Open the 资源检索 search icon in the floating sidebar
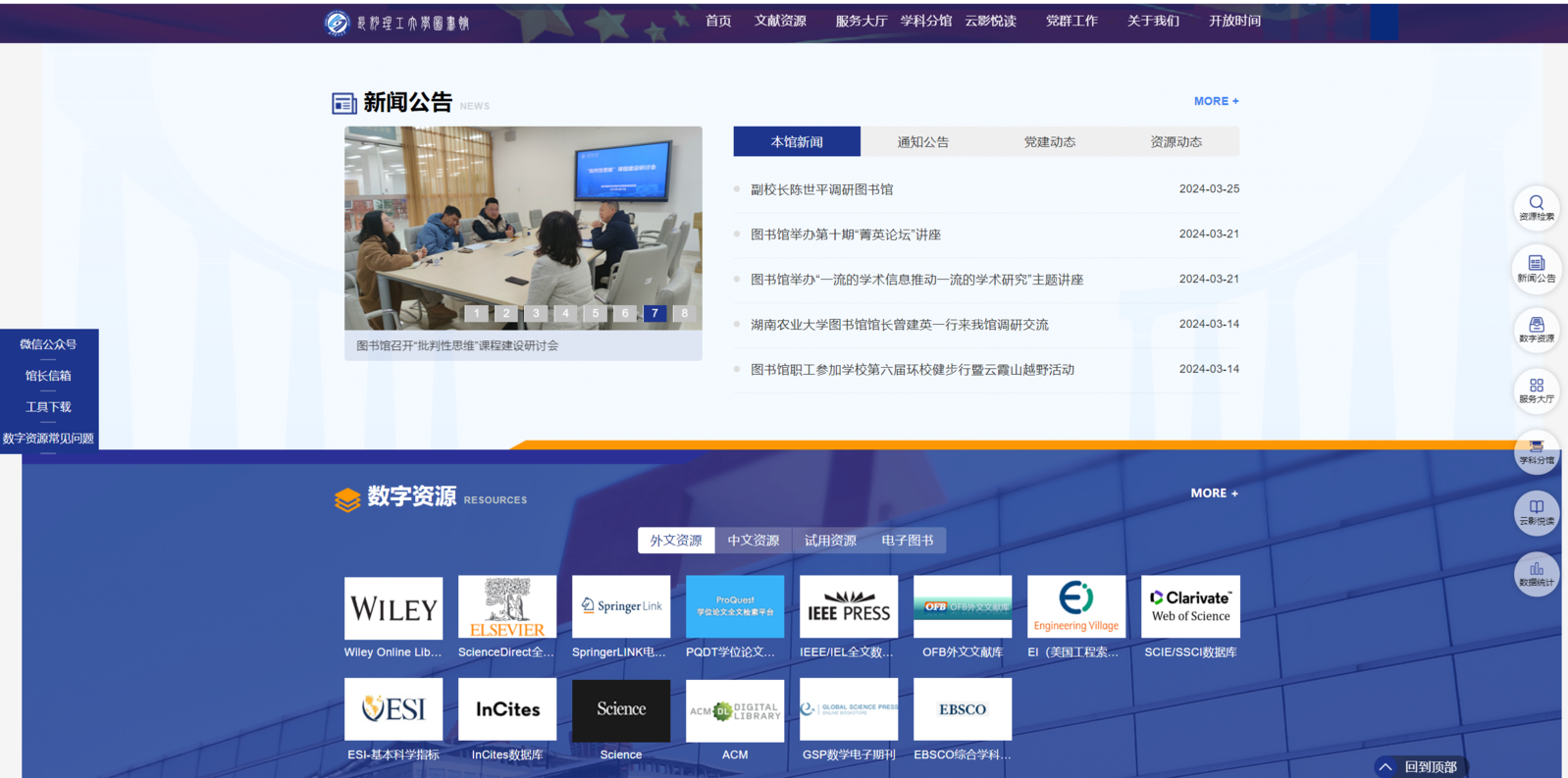 coord(1537,207)
